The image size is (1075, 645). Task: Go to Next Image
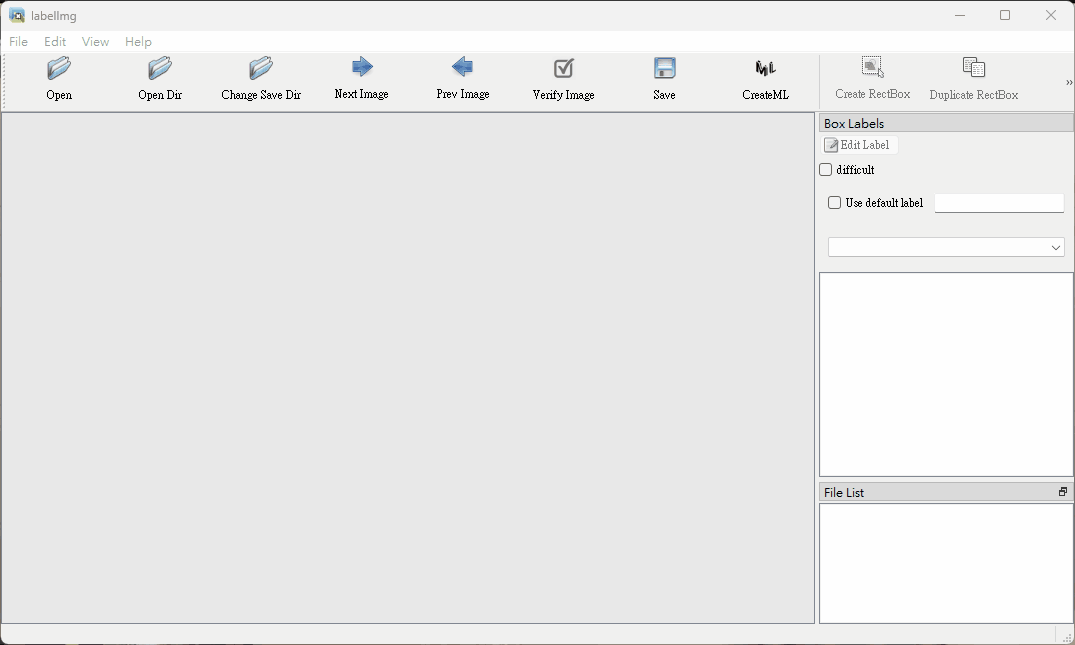[362, 68]
